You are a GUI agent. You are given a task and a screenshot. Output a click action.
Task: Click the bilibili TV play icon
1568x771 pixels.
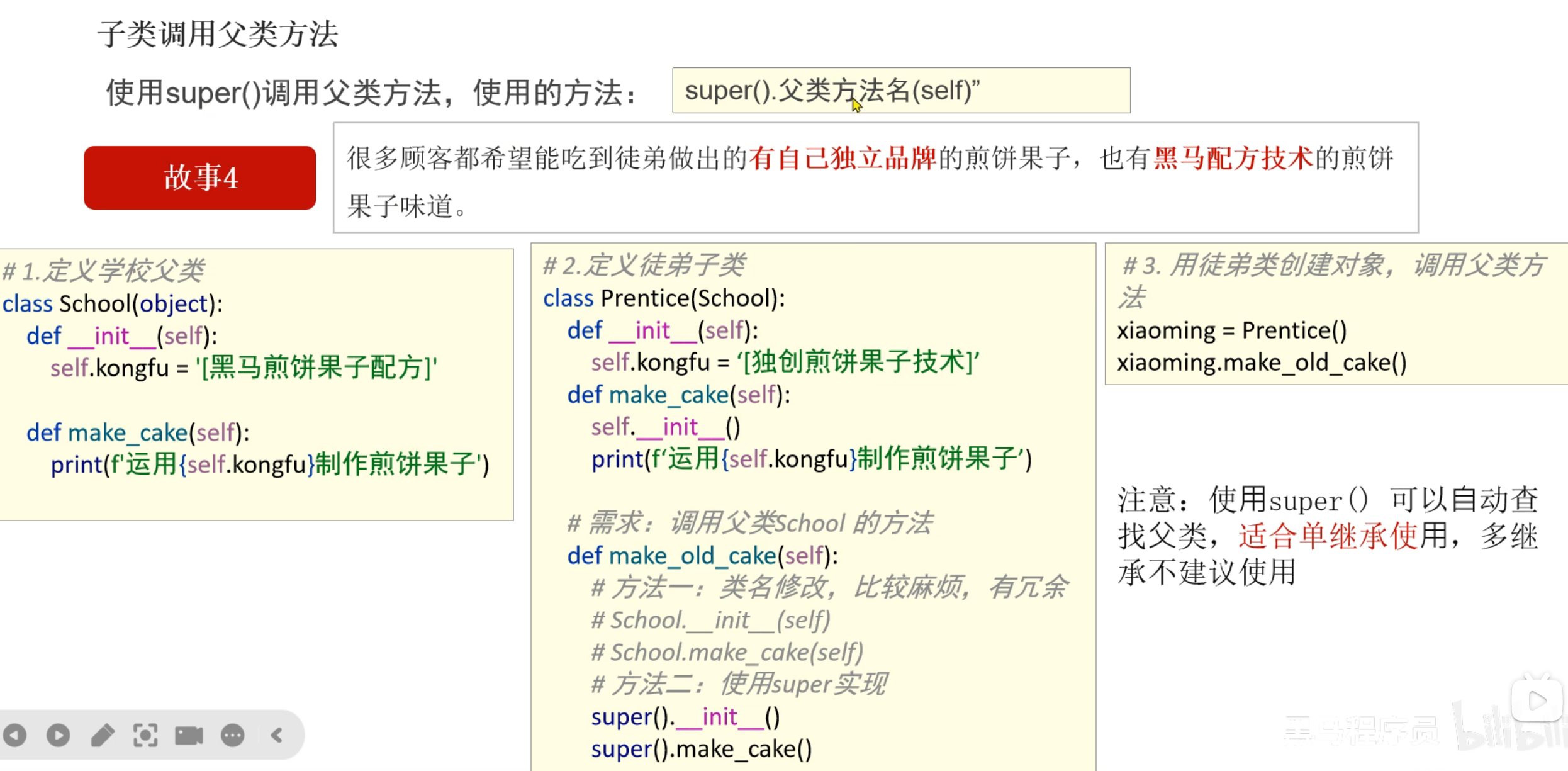[x=1537, y=700]
